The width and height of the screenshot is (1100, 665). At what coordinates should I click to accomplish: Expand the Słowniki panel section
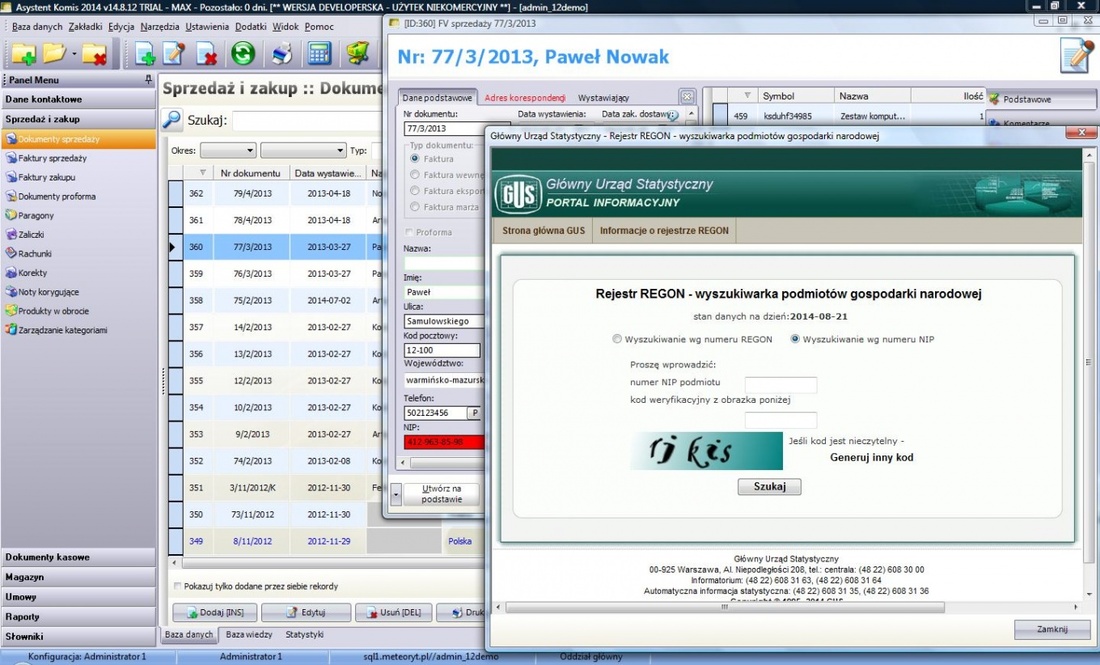coord(78,636)
